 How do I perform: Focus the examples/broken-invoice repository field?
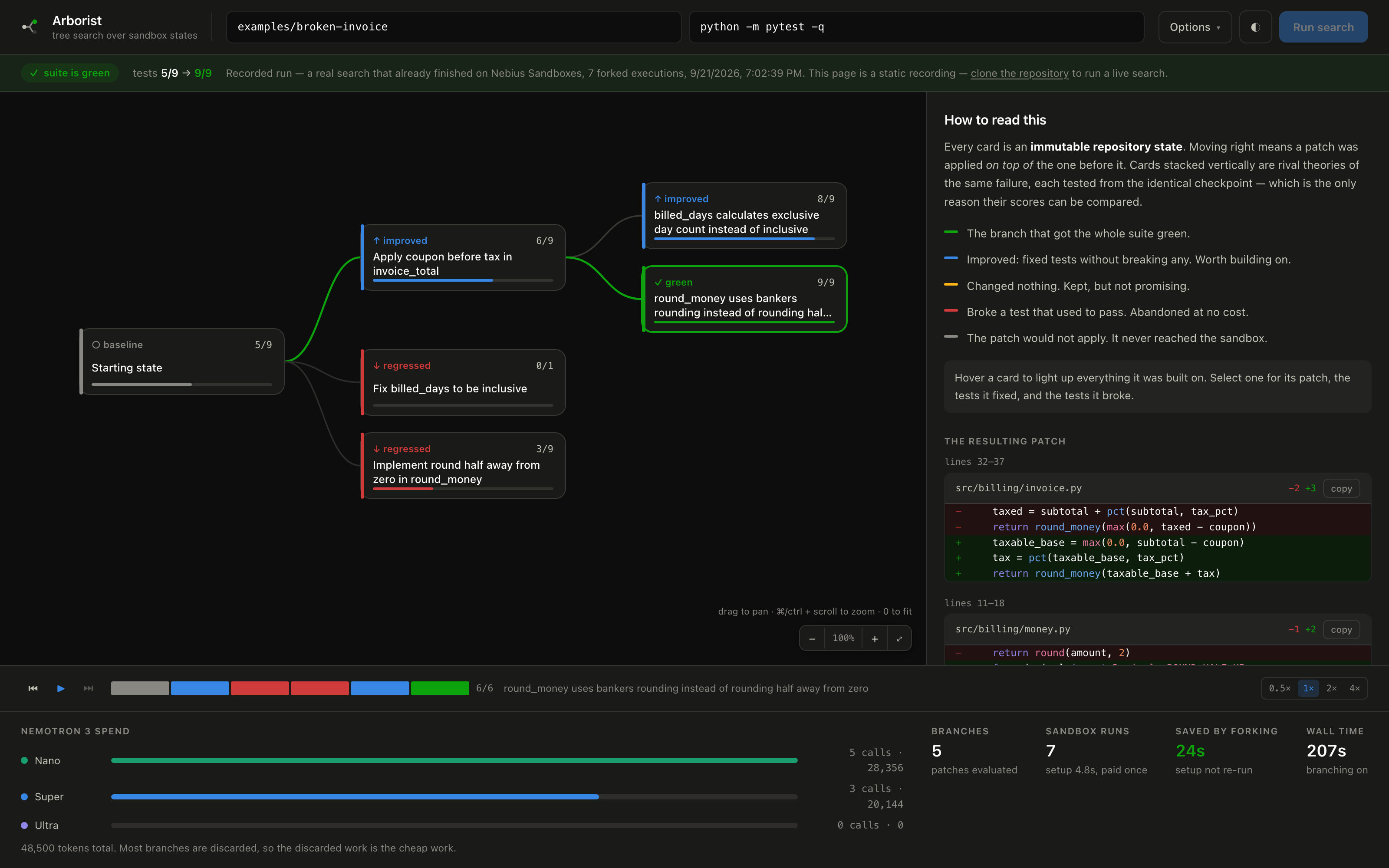tap(454, 27)
